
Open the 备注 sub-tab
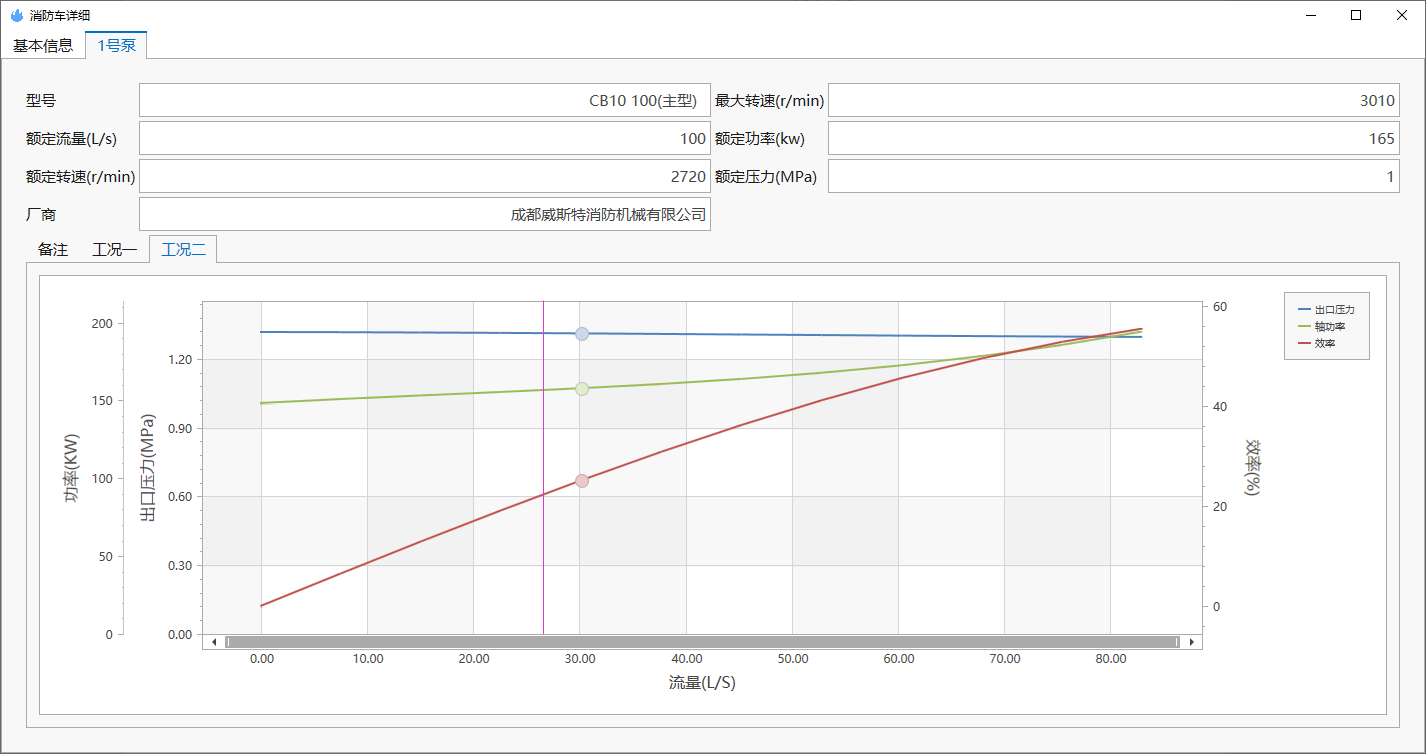click(x=53, y=250)
